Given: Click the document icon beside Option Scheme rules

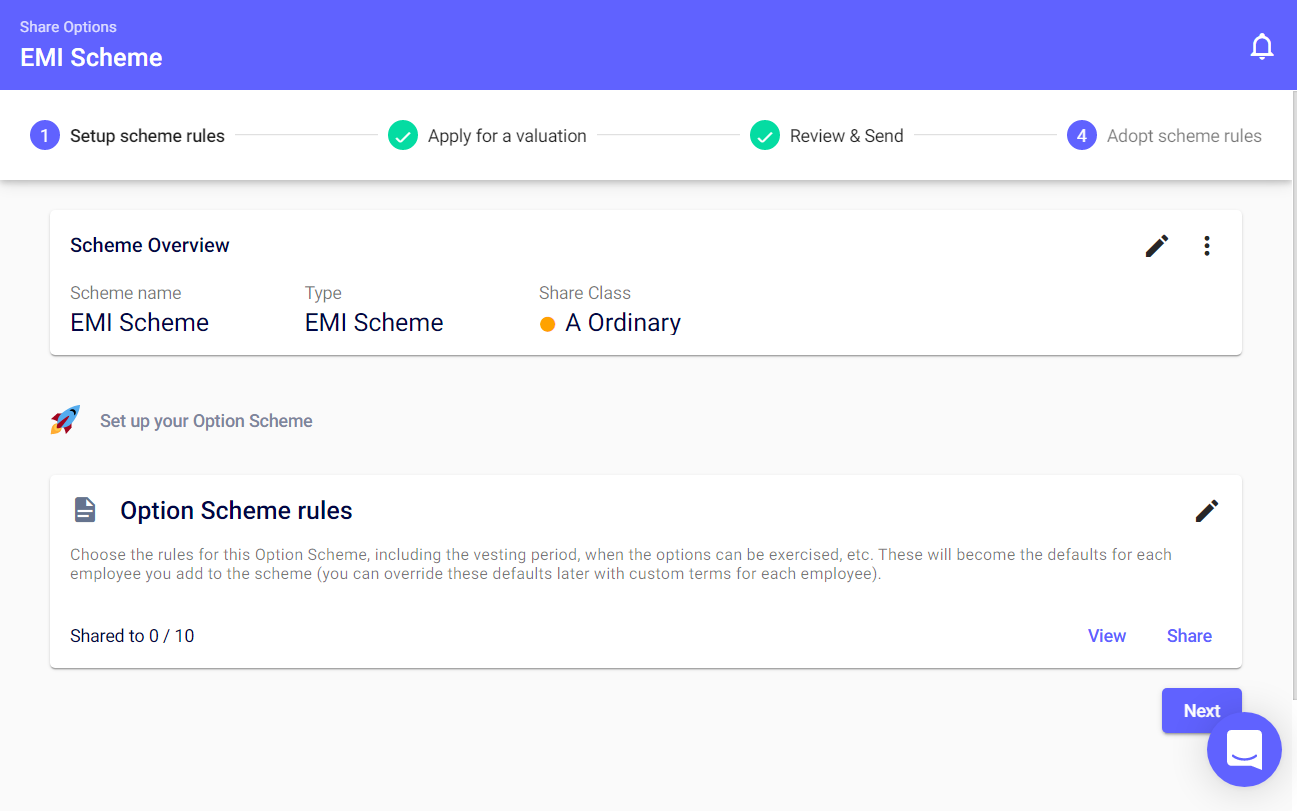Looking at the screenshot, I should tap(84, 509).
